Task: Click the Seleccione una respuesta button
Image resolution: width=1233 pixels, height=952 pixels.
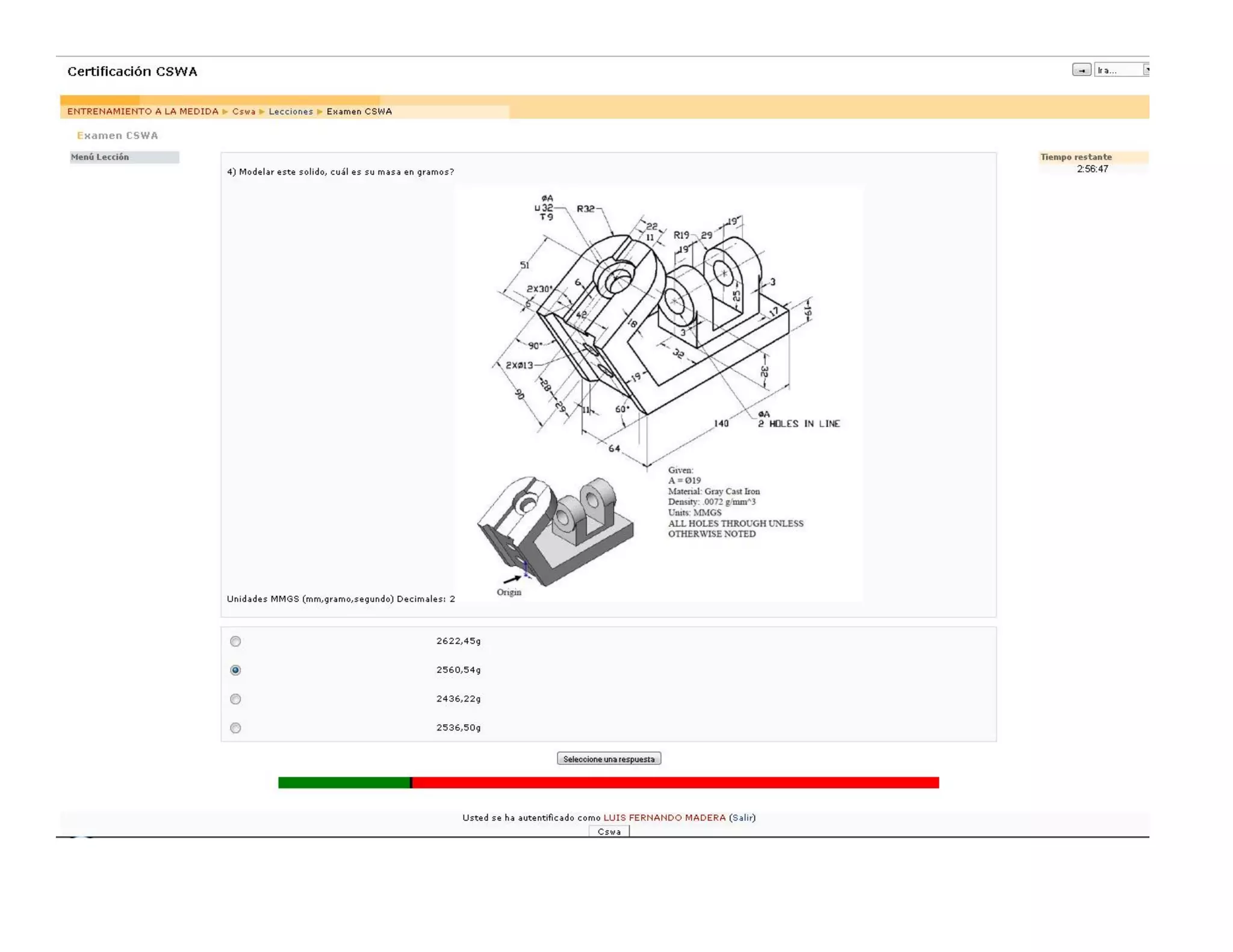Action: tap(609, 759)
